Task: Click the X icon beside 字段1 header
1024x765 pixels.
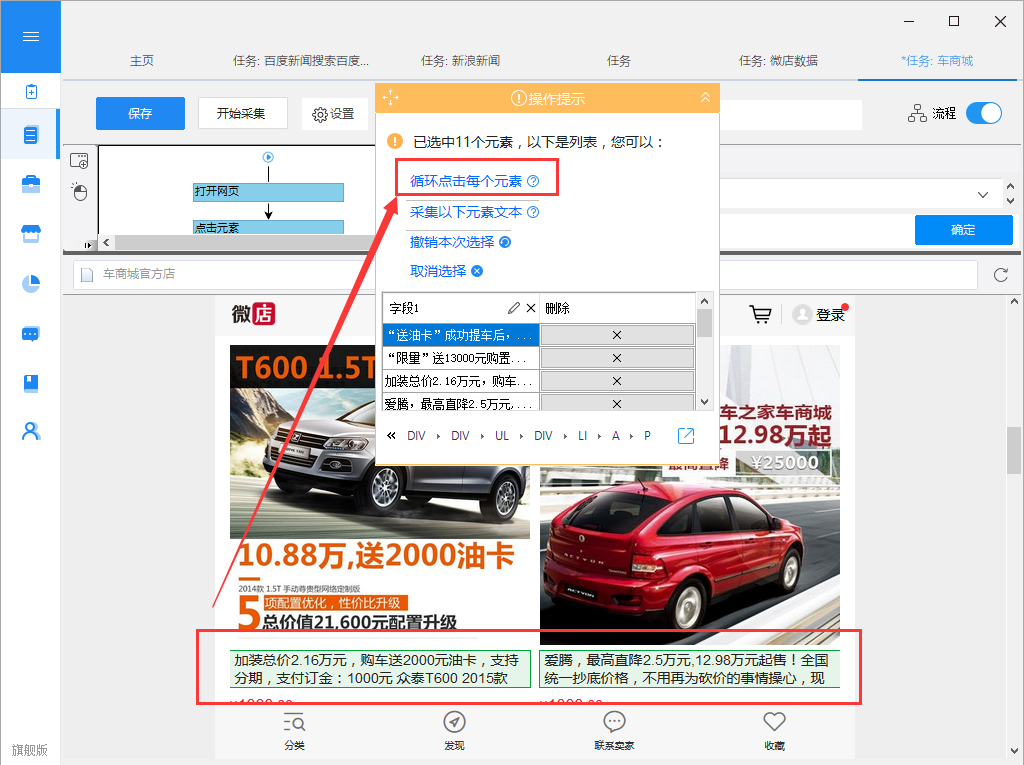Action: (x=531, y=308)
